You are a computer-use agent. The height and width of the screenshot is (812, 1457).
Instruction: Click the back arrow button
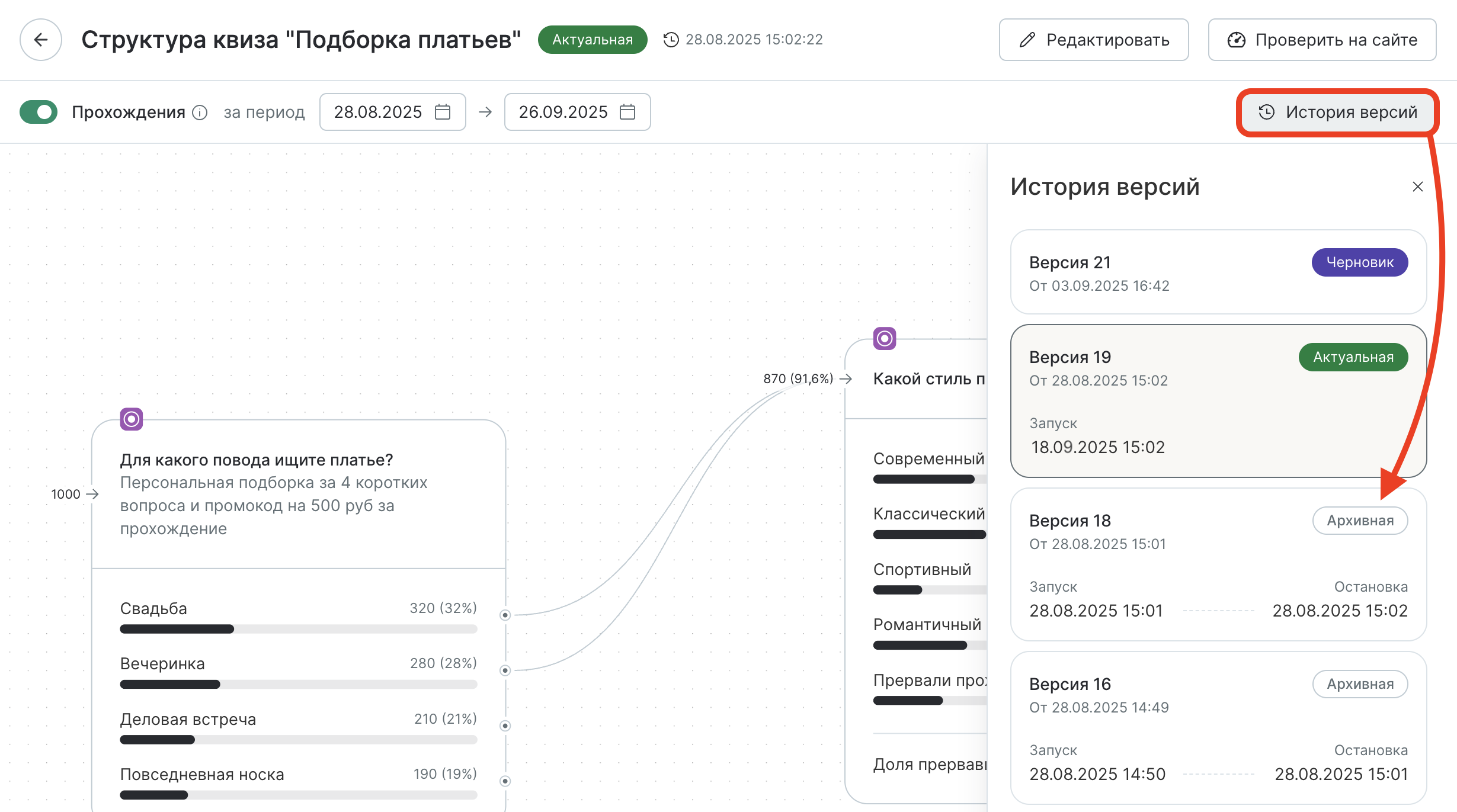tap(40, 40)
